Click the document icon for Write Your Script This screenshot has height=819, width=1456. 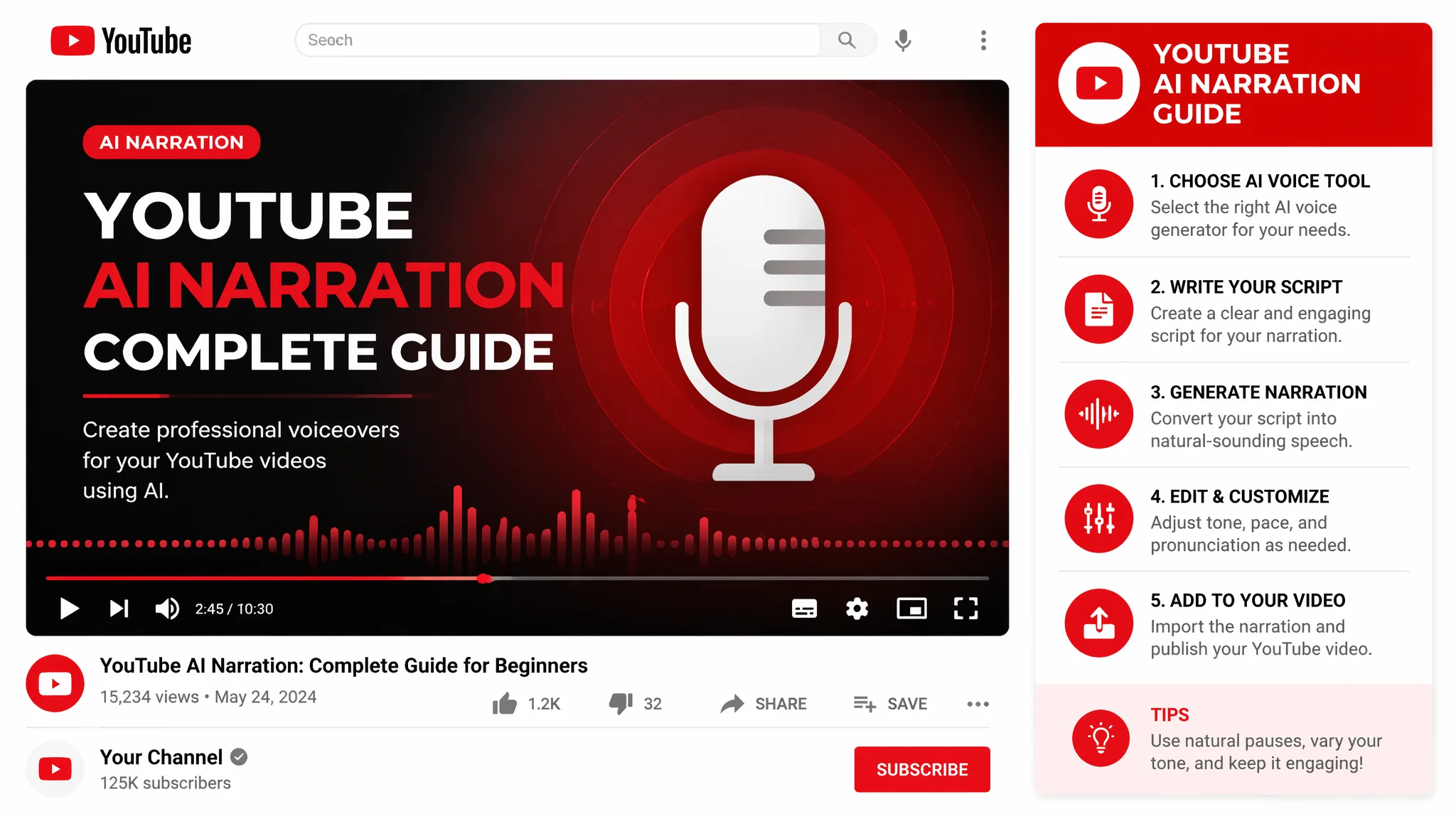click(1098, 309)
